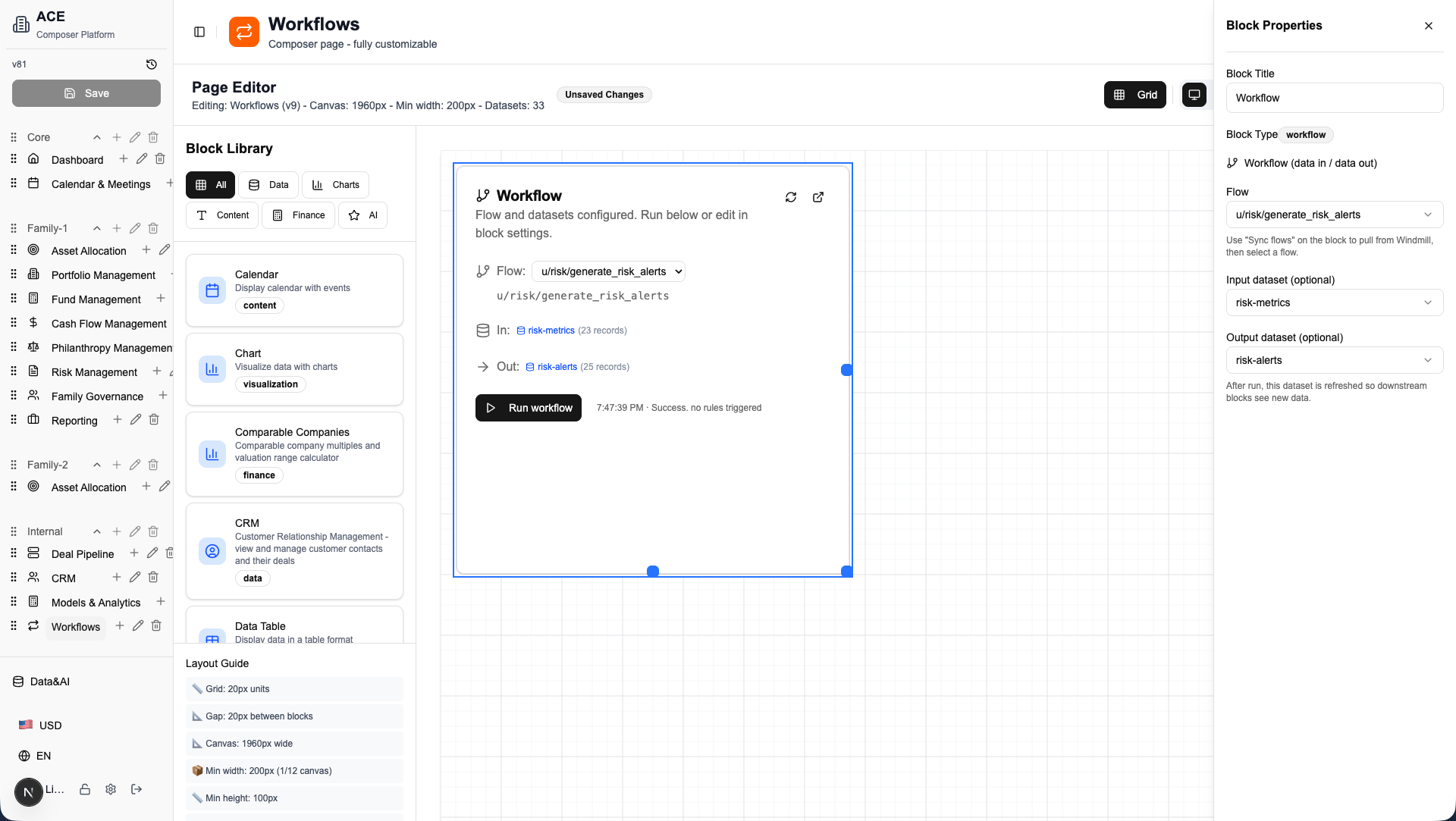The height and width of the screenshot is (821, 1456).
Task: Open the Flow dropdown in Block Properties
Action: [x=1334, y=215]
